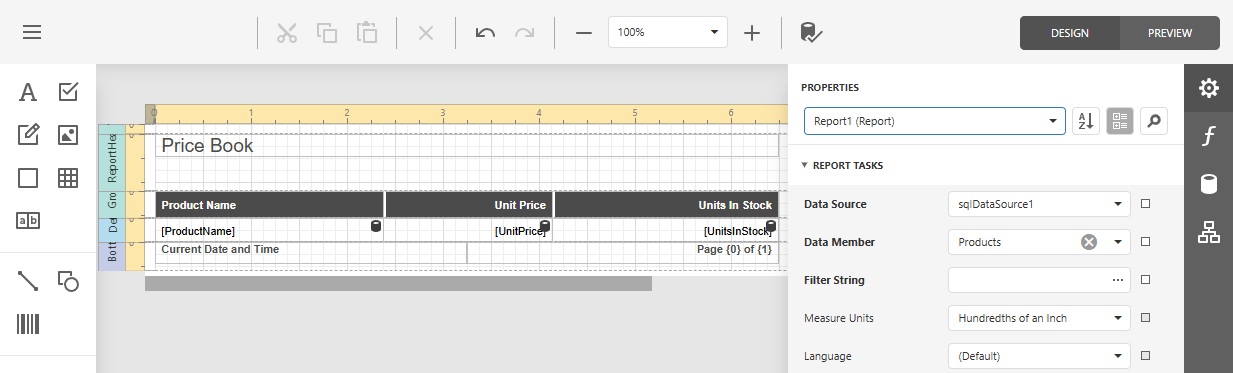Undo the last action
The width and height of the screenshot is (1233, 373).
(485, 32)
